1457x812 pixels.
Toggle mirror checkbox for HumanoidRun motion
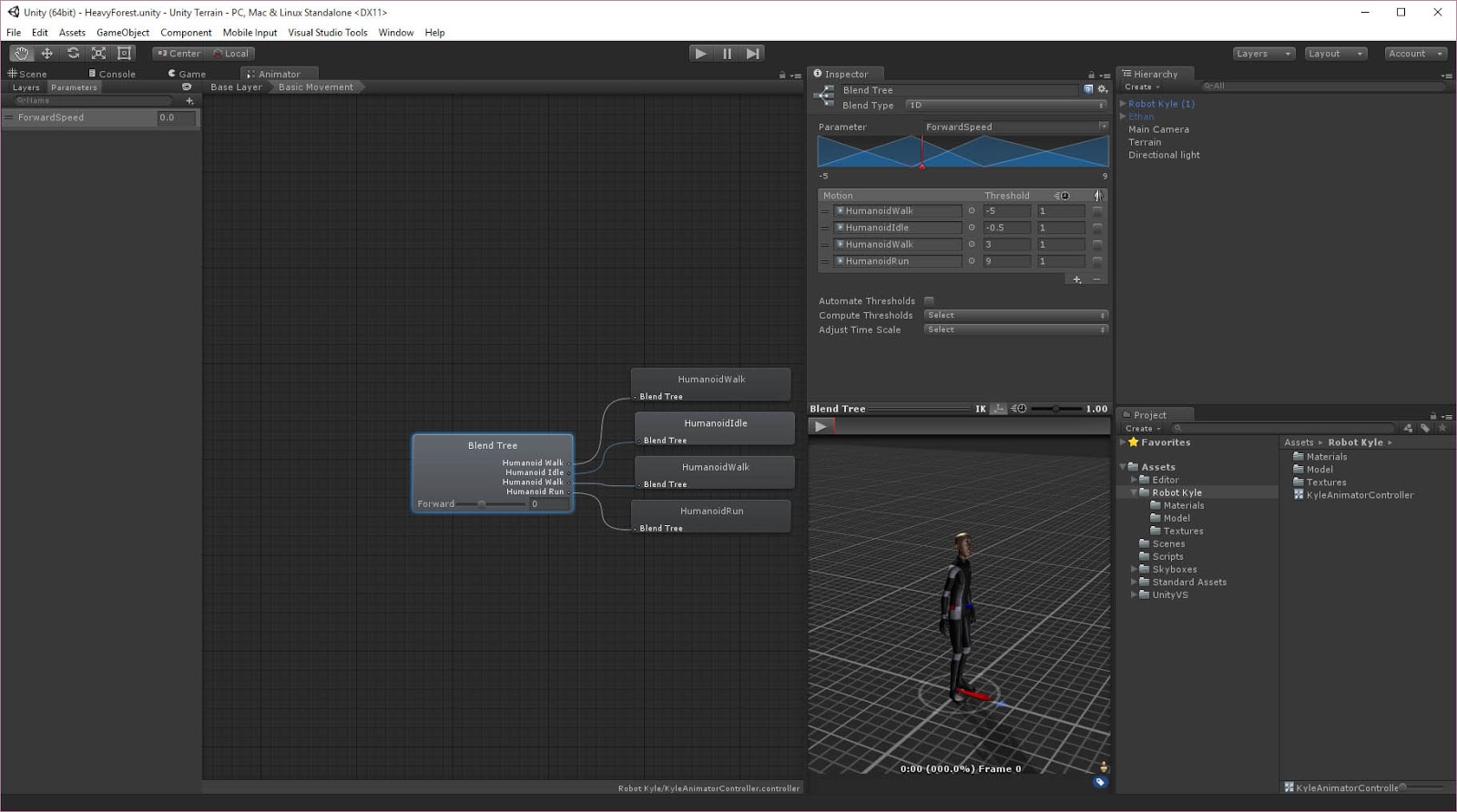tap(1097, 261)
